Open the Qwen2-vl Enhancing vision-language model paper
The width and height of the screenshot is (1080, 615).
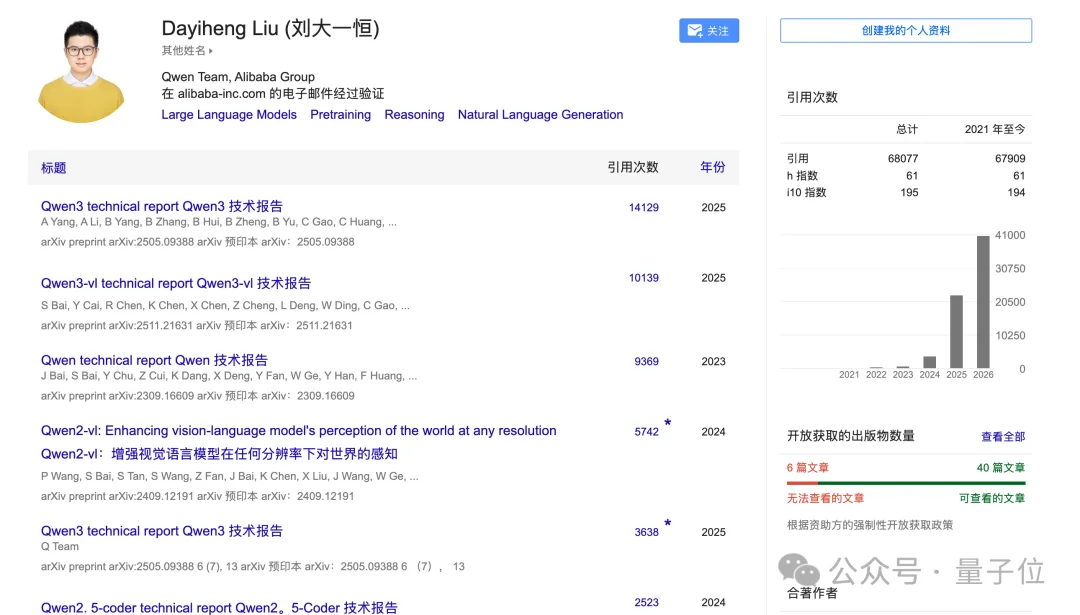pyautogui.click(x=298, y=442)
